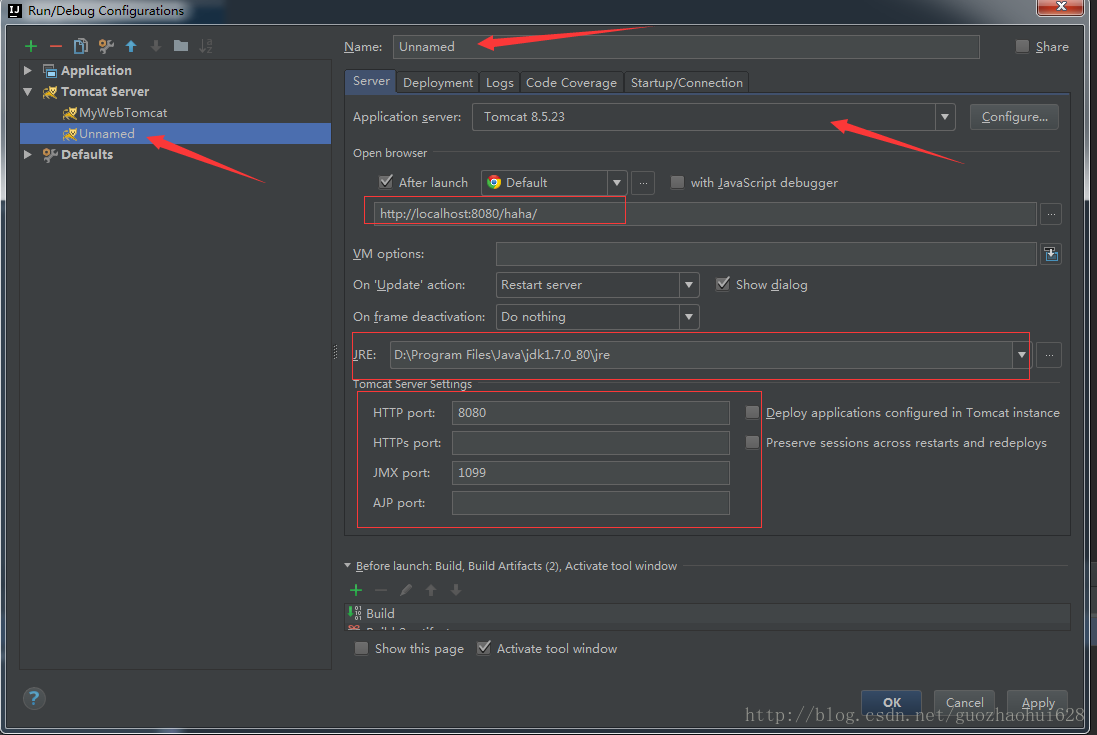Browse for browser with ellipsis next to Default
Image resolution: width=1097 pixels, height=735 pixels.
(643, 183)
